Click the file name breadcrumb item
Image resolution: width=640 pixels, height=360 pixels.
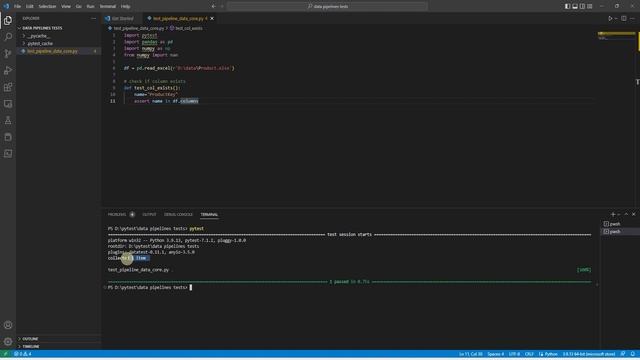point(139,28)
